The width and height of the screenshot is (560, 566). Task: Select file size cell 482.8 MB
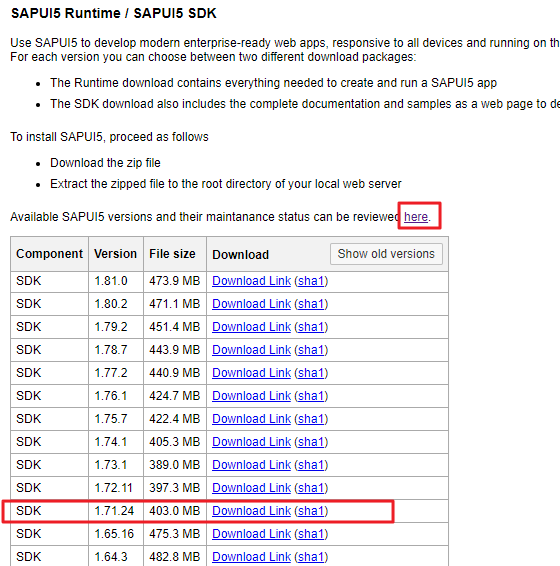[174, 557]
